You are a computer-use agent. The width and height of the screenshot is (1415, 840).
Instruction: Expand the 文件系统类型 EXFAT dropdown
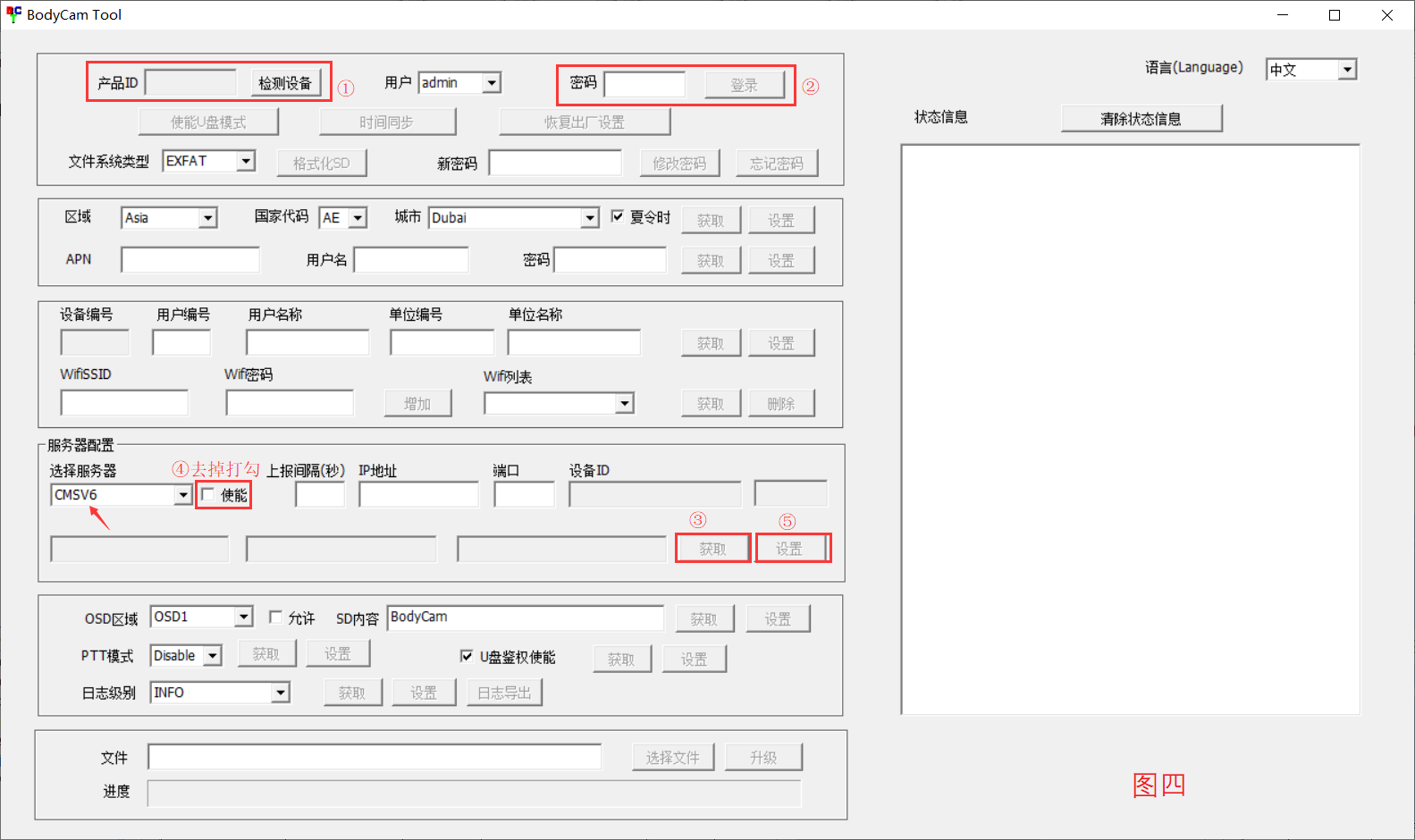click(x=245, y=161)
